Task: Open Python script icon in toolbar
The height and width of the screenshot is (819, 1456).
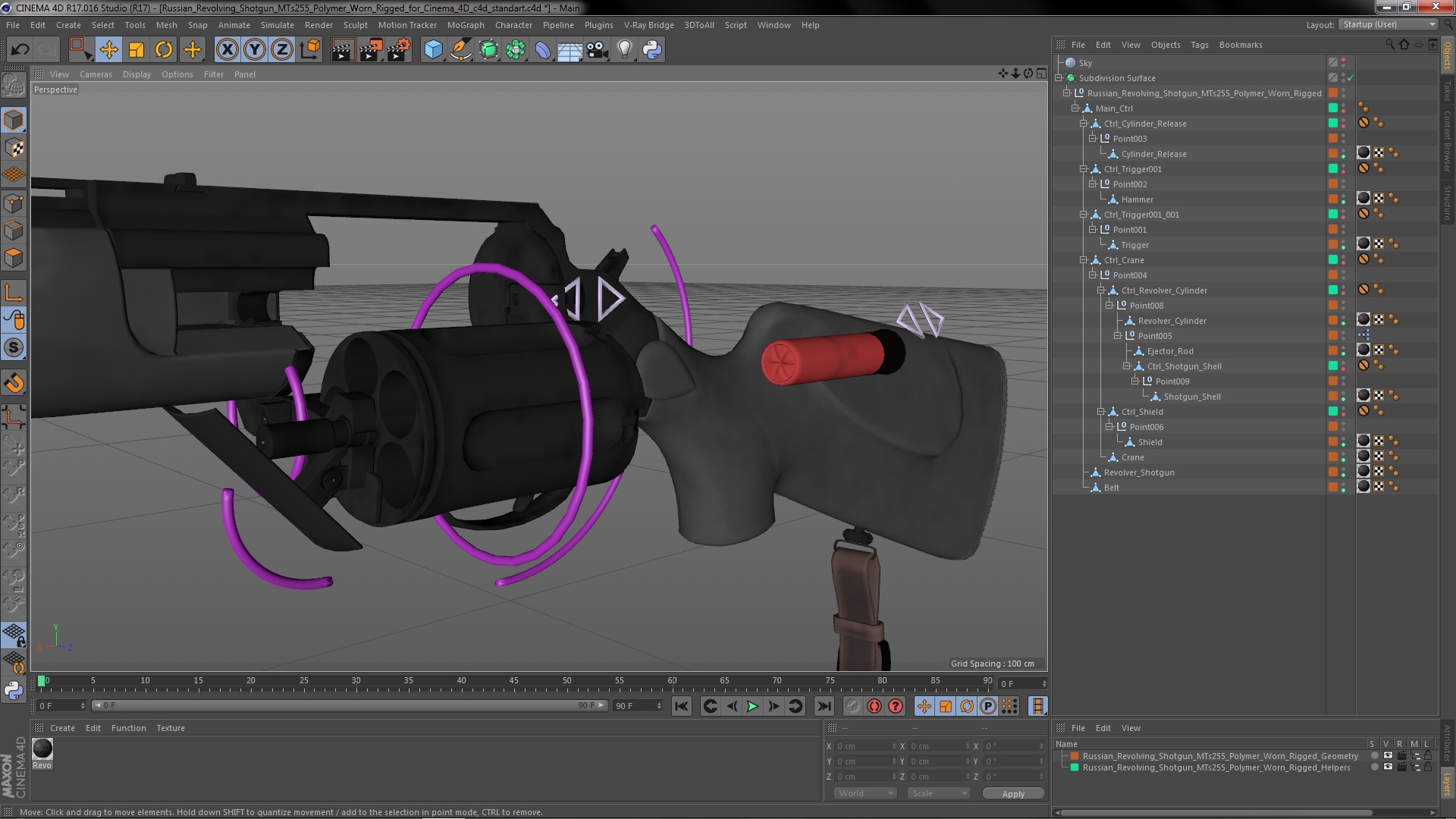Action: coord(652,50)
